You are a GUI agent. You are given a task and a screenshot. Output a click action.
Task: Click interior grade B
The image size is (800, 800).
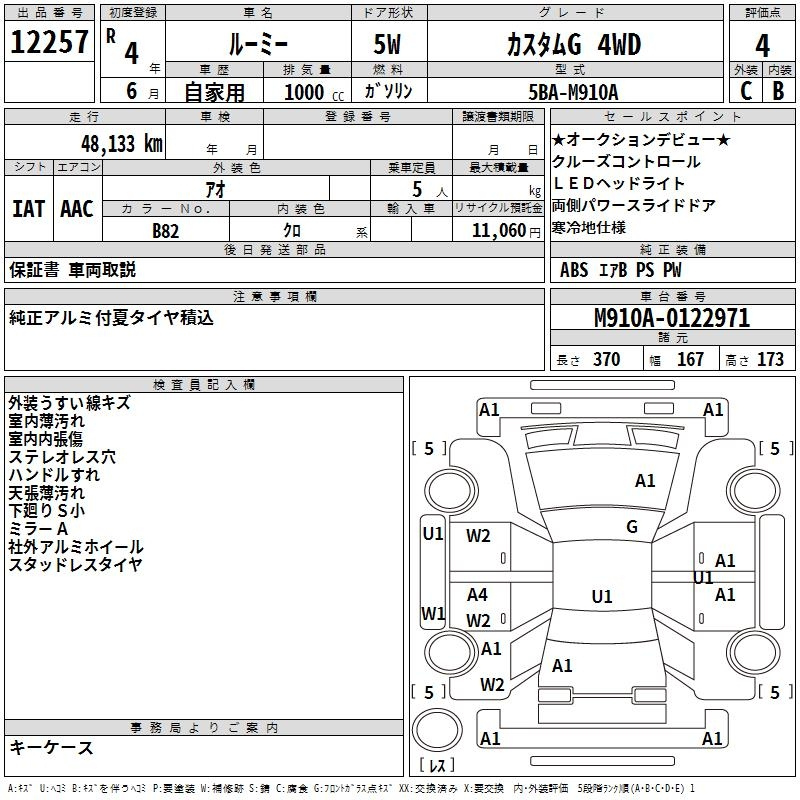tap(779, 91)
